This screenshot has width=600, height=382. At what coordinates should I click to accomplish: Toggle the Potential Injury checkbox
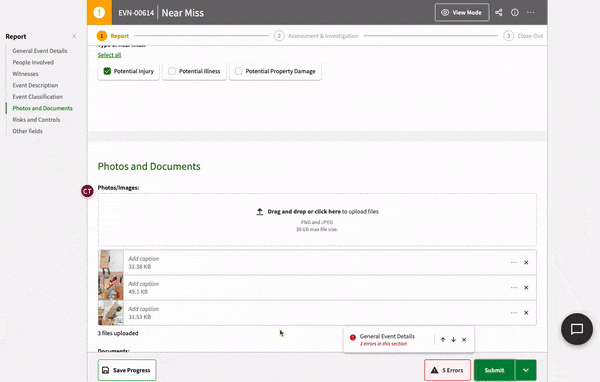click(107, 71)
